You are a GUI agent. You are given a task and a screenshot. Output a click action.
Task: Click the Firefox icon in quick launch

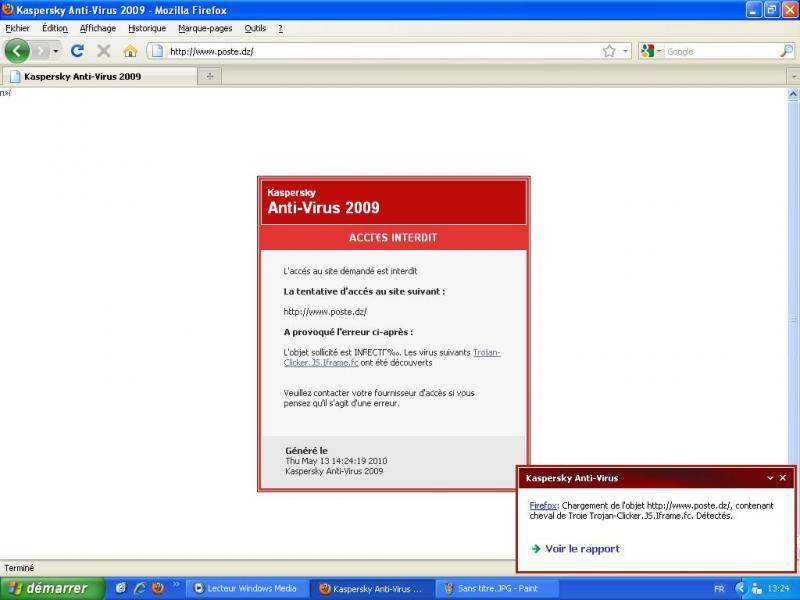pyautogui.click(x=158, y=589)
